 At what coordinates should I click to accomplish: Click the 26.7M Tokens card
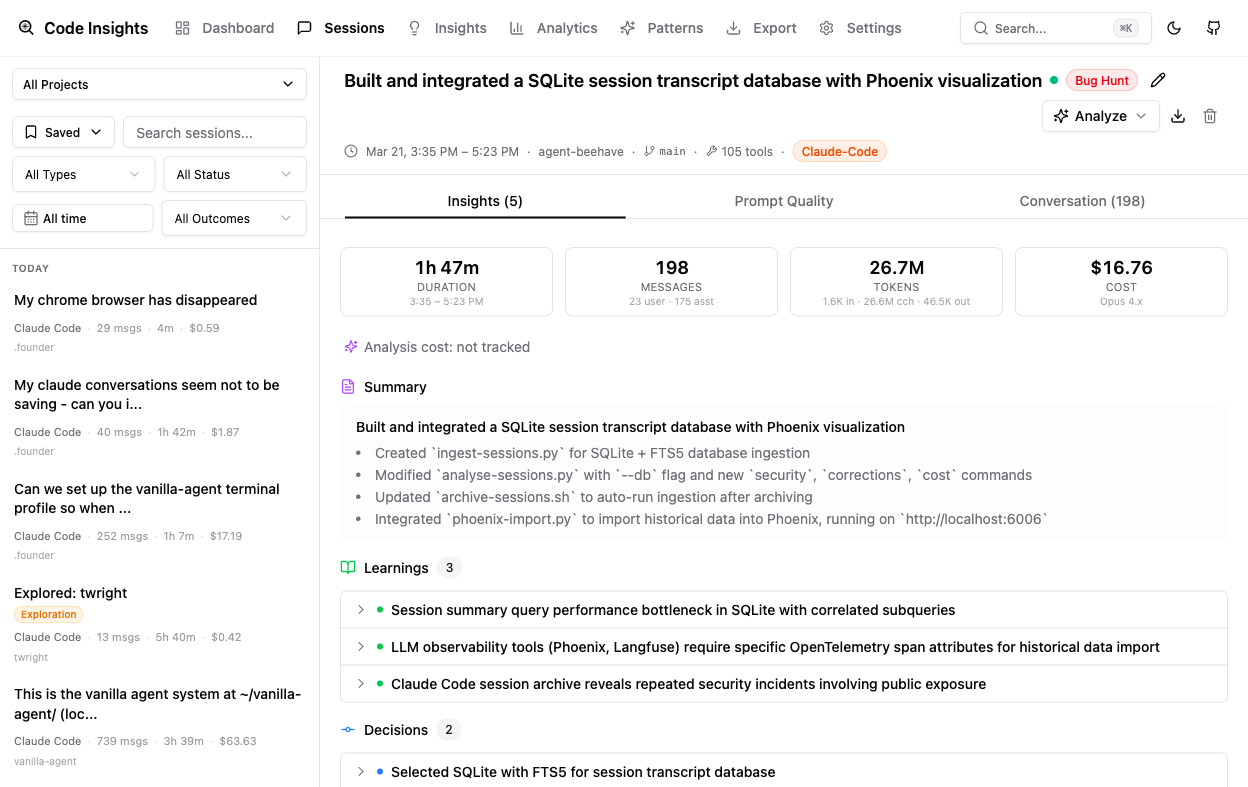(x=896, y=282)
